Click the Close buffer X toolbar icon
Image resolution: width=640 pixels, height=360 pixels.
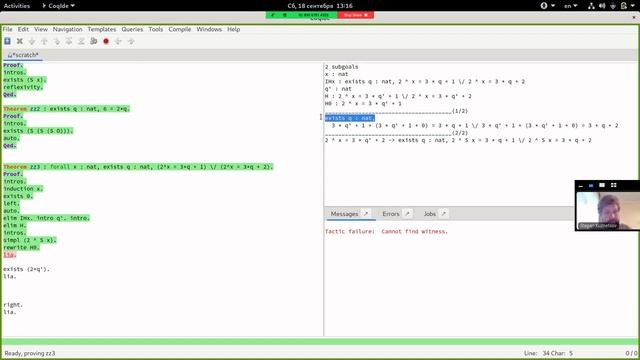(x=20, y=41)
